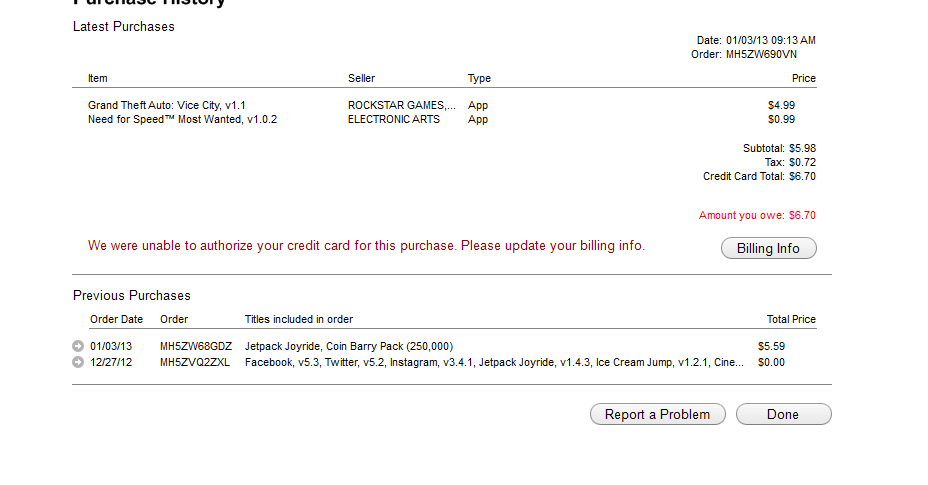Open Billing Info
The image size is (928, 485).
click(x=768, y=248)
